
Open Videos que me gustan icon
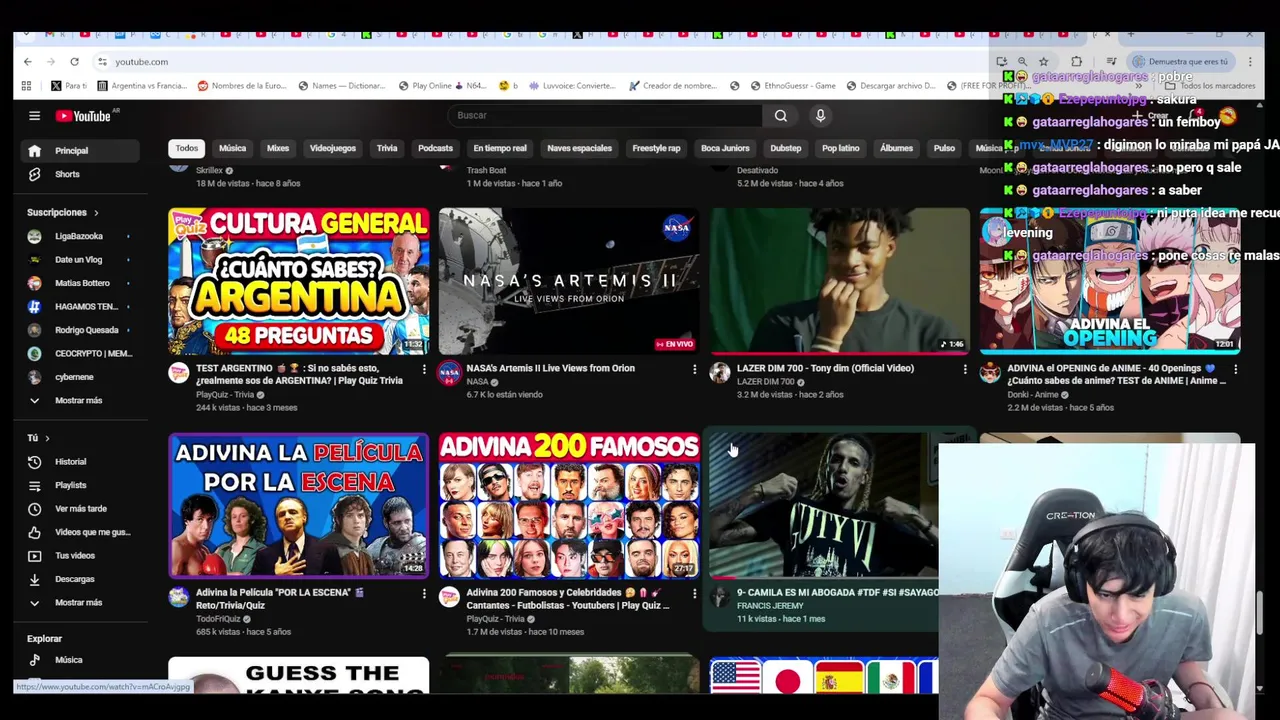click(x=34, y=533)
